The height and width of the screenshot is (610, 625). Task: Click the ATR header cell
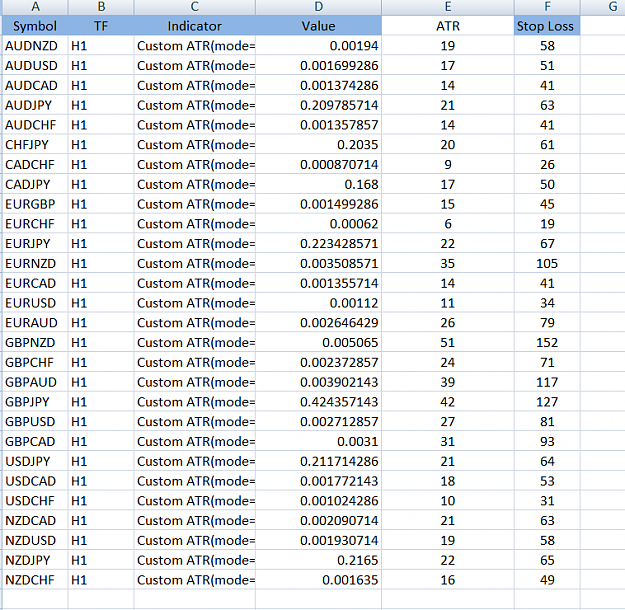(x=448, y=26)
